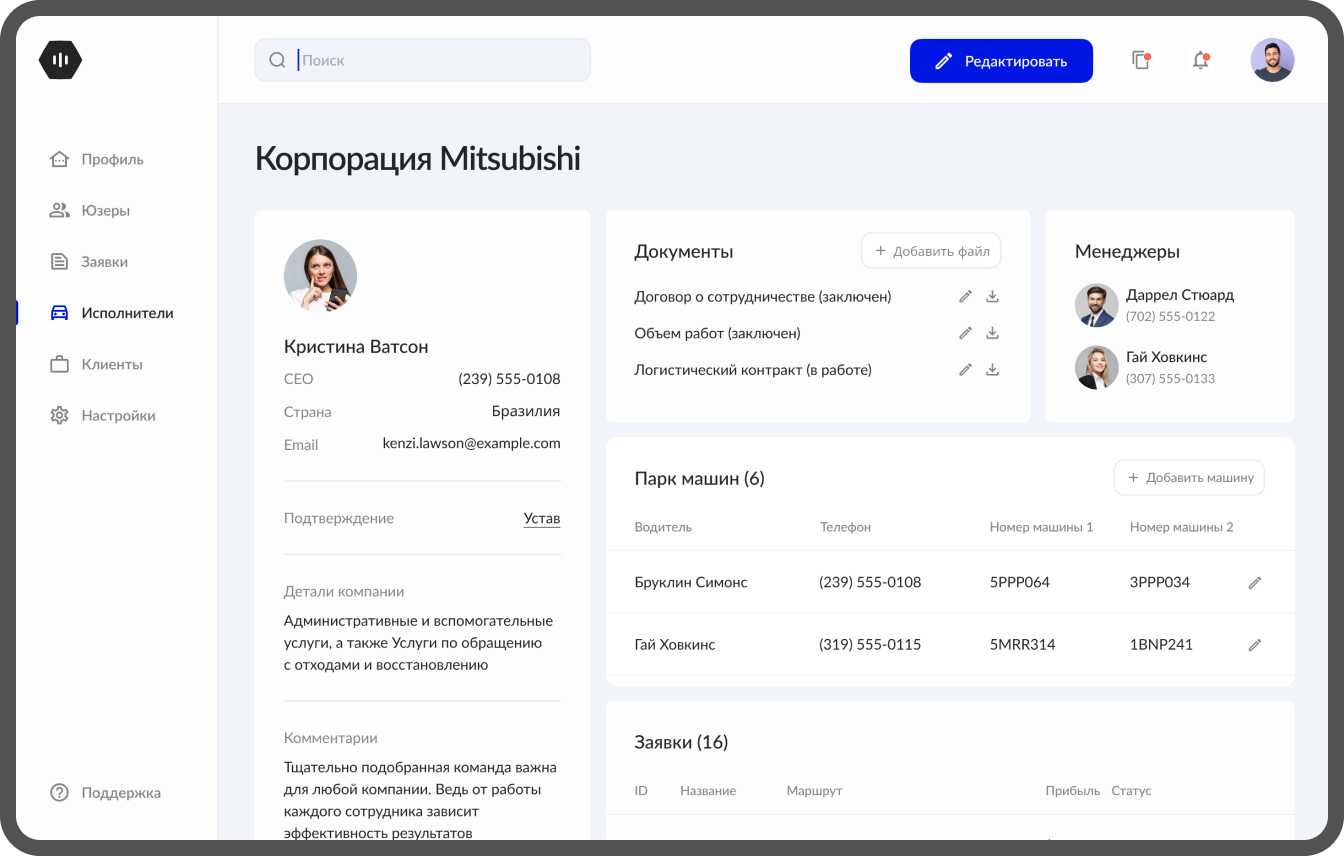Click the Исполнители car icon
Viewport: 1344px width, 856px height.
[60, 313]
